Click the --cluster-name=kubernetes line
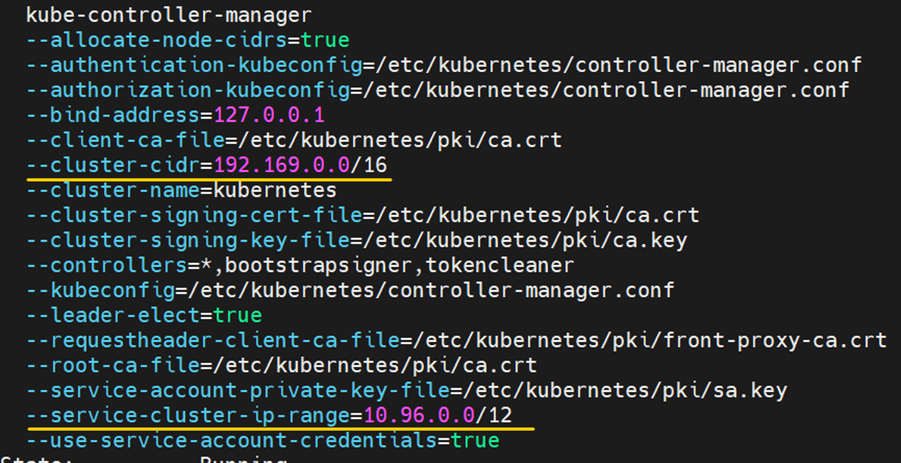 [182, 190]
